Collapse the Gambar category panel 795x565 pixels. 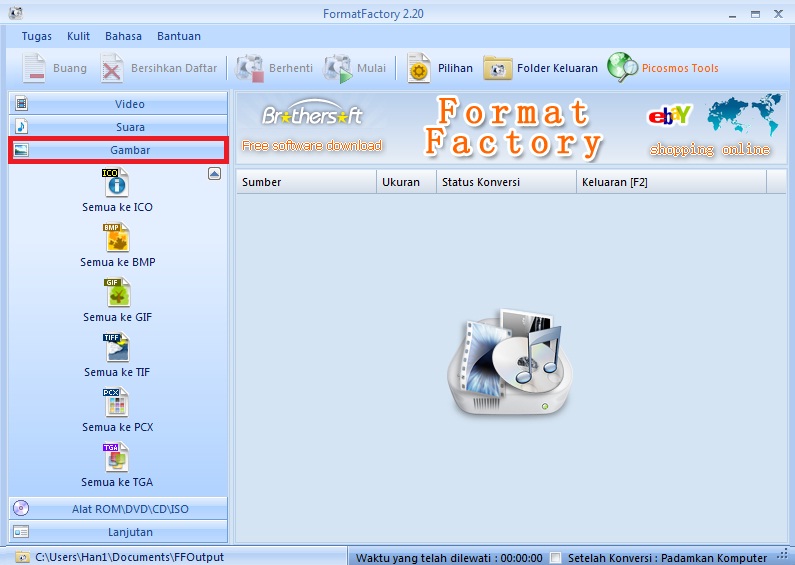[x=118, y=150]
